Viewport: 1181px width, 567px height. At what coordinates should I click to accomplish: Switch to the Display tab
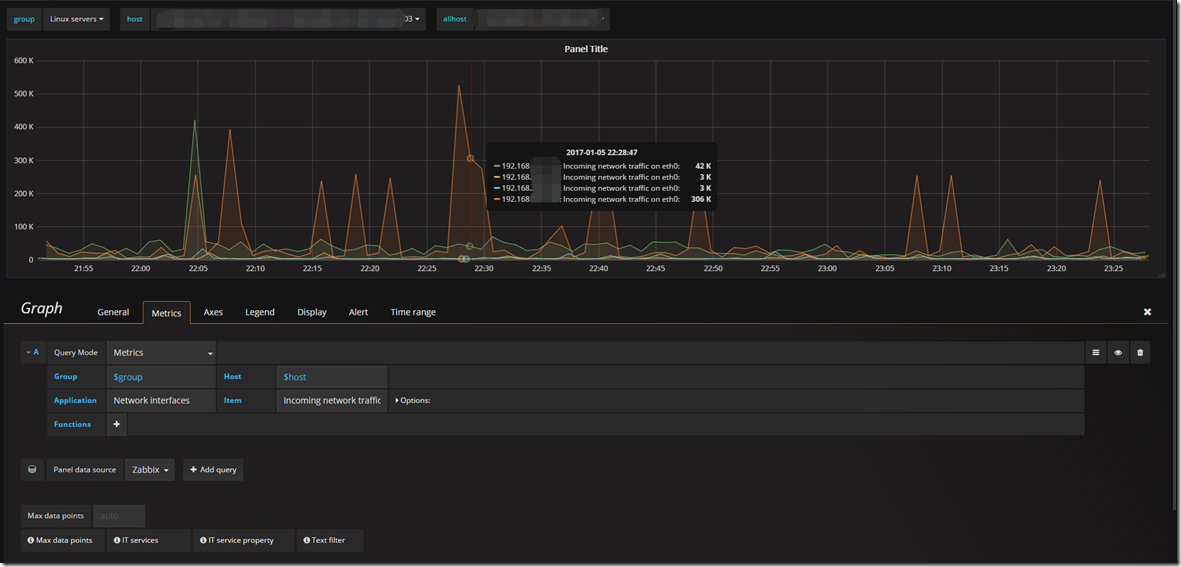[x=312, y=312]
